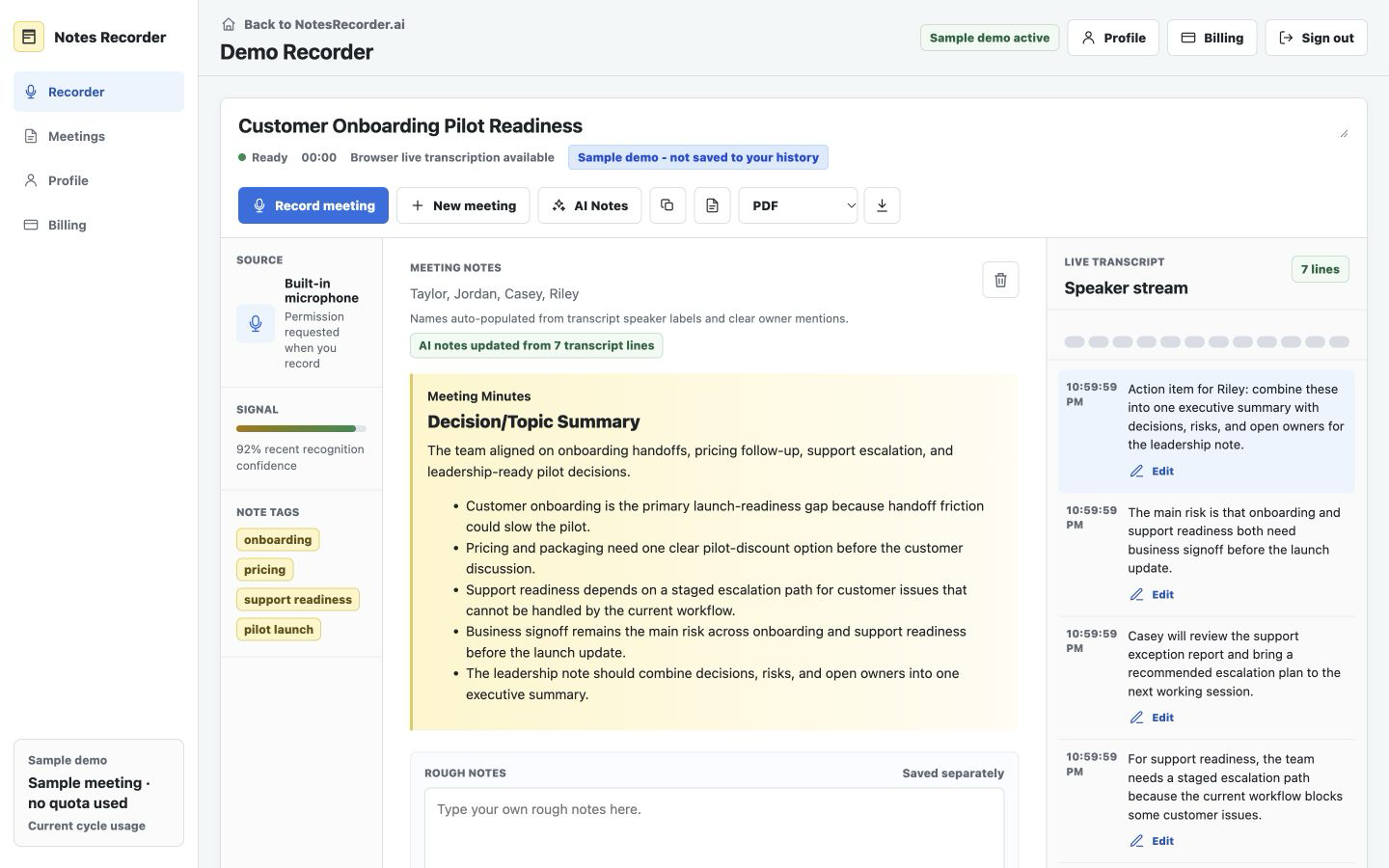
Task: Open Profile from the top header
Action: (x=1113, y=38)
